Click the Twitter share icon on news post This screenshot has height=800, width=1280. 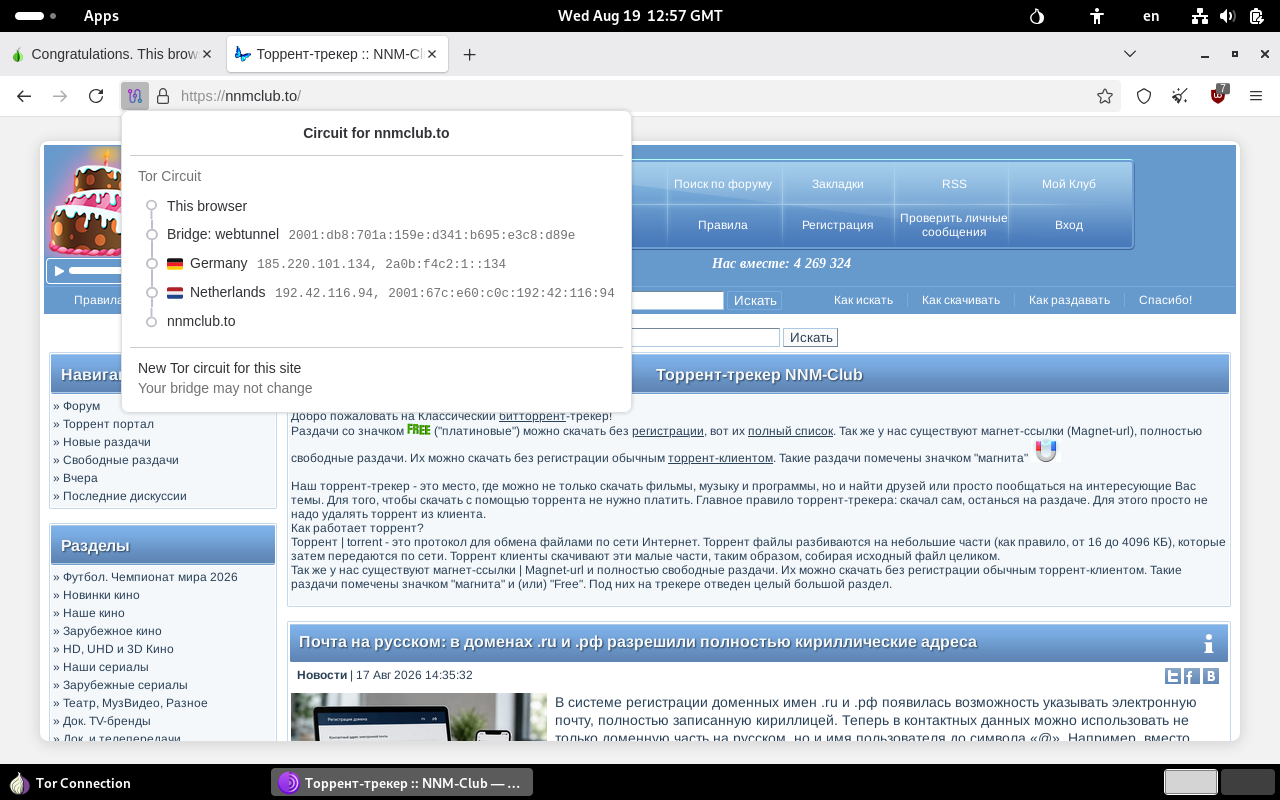[x=1173, y=676]
